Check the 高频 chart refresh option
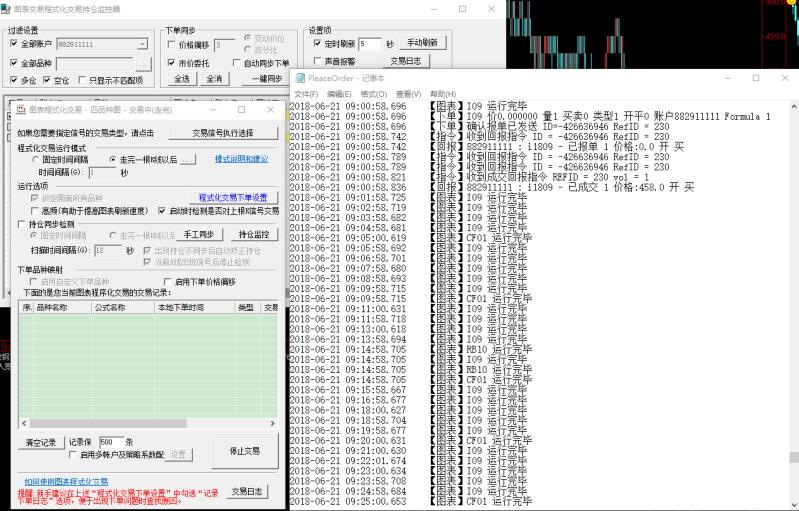The width and height of the screenshot is (799, 511). click(x=36, y=211)
